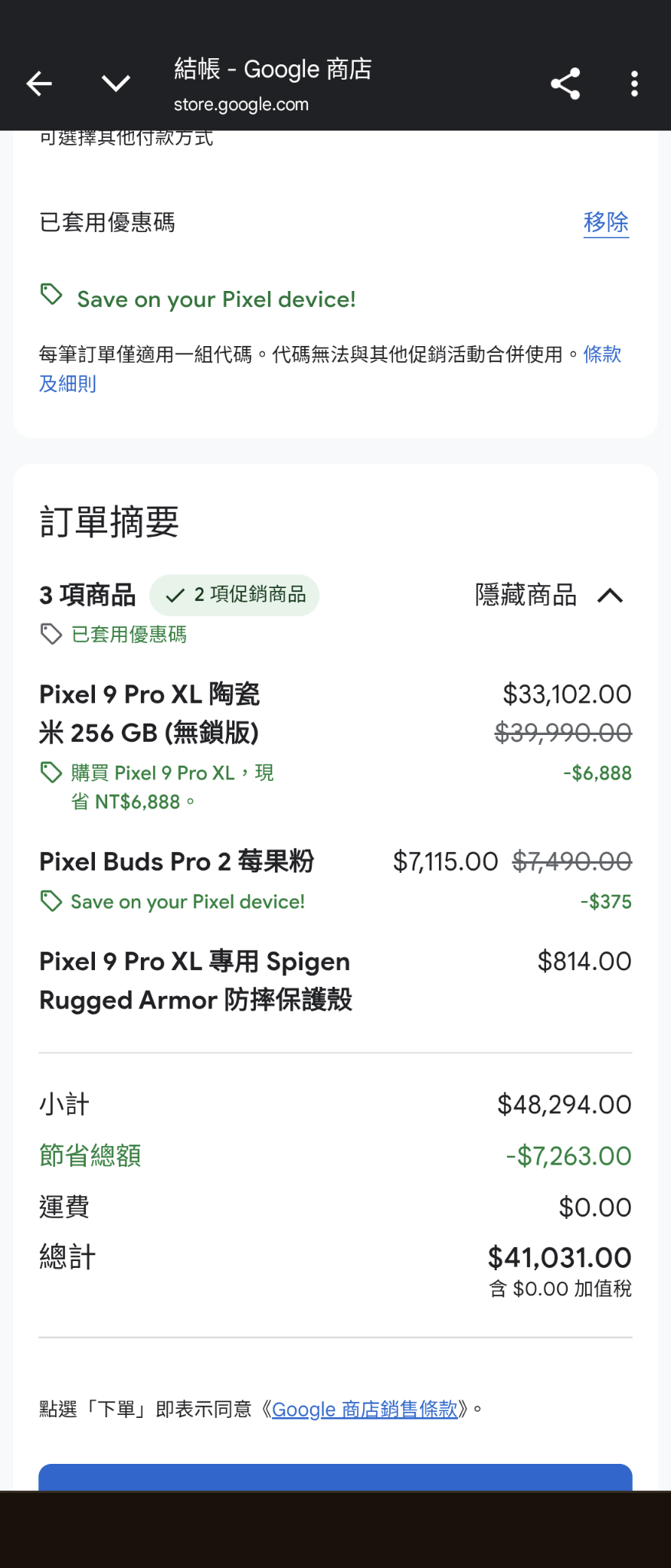Tap the blue order button at bottom
The image size is (671, 1568).
coord(335,1477)
